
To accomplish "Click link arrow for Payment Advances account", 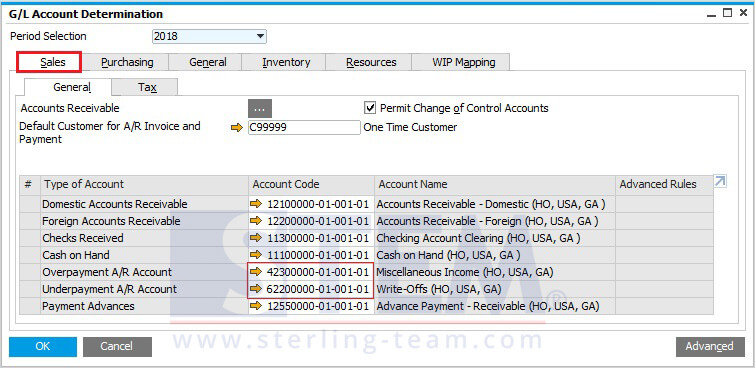I will tap(256, 306).
